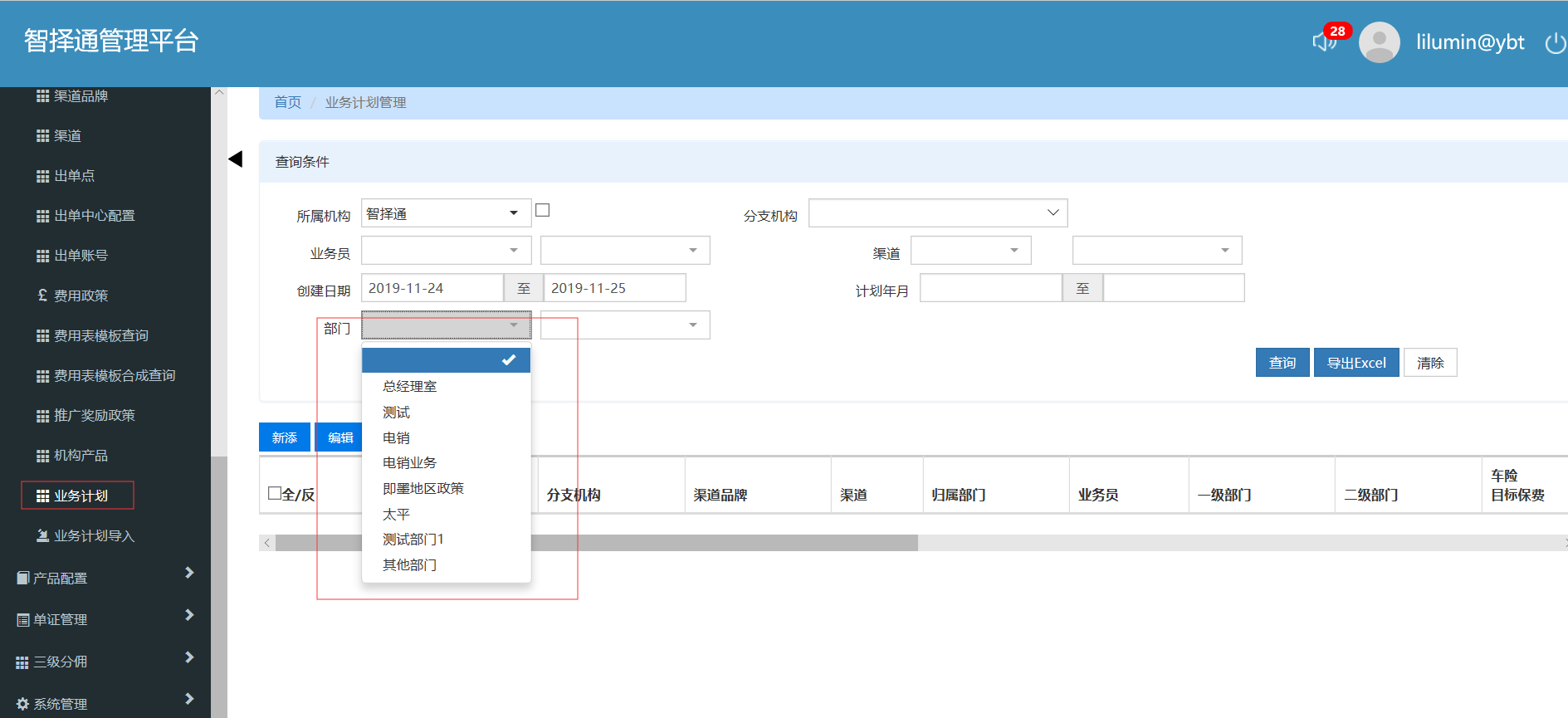Click the import icon beside 业务计划导入
The height and width of the screenshot is (718, 1568).
pos(42,535)
